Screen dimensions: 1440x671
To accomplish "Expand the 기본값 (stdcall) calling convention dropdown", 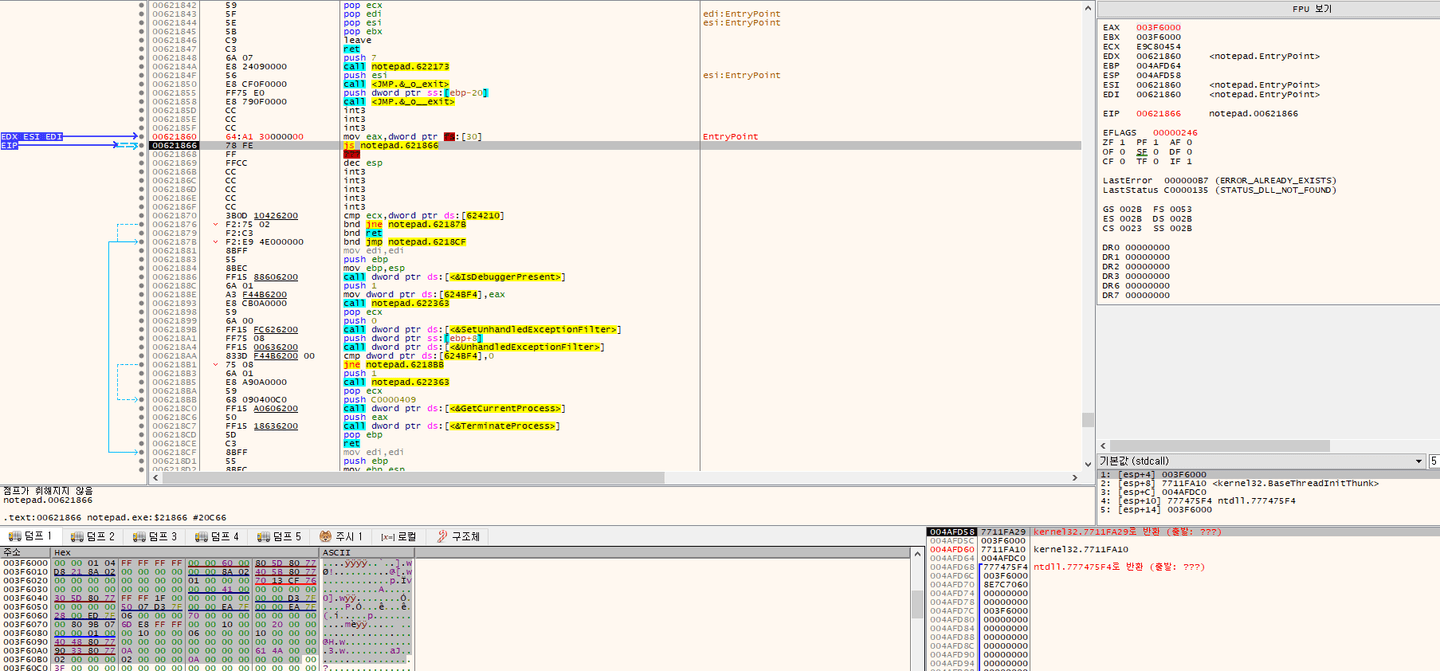I will (1417, 461).
